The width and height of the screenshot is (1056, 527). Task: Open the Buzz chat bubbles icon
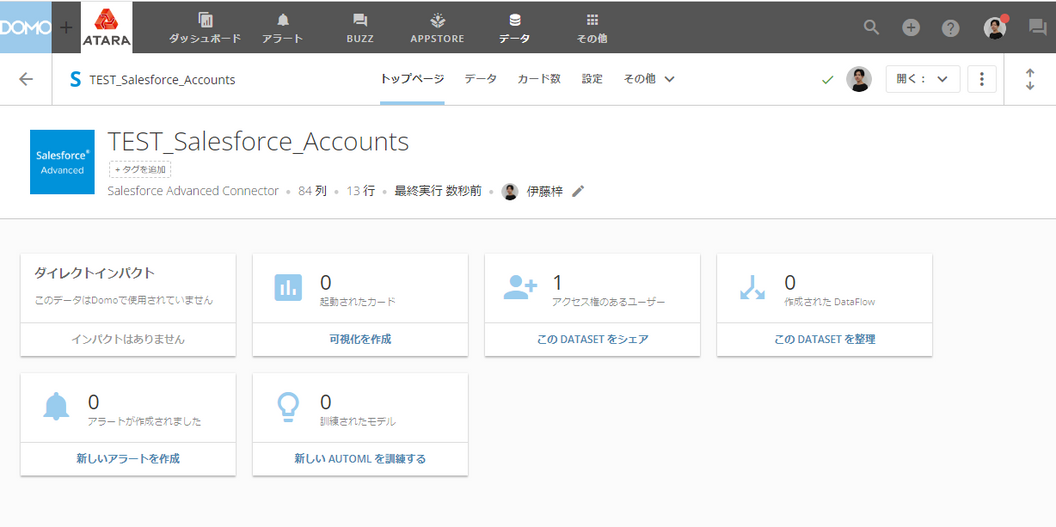click(x=1036, y=28)
